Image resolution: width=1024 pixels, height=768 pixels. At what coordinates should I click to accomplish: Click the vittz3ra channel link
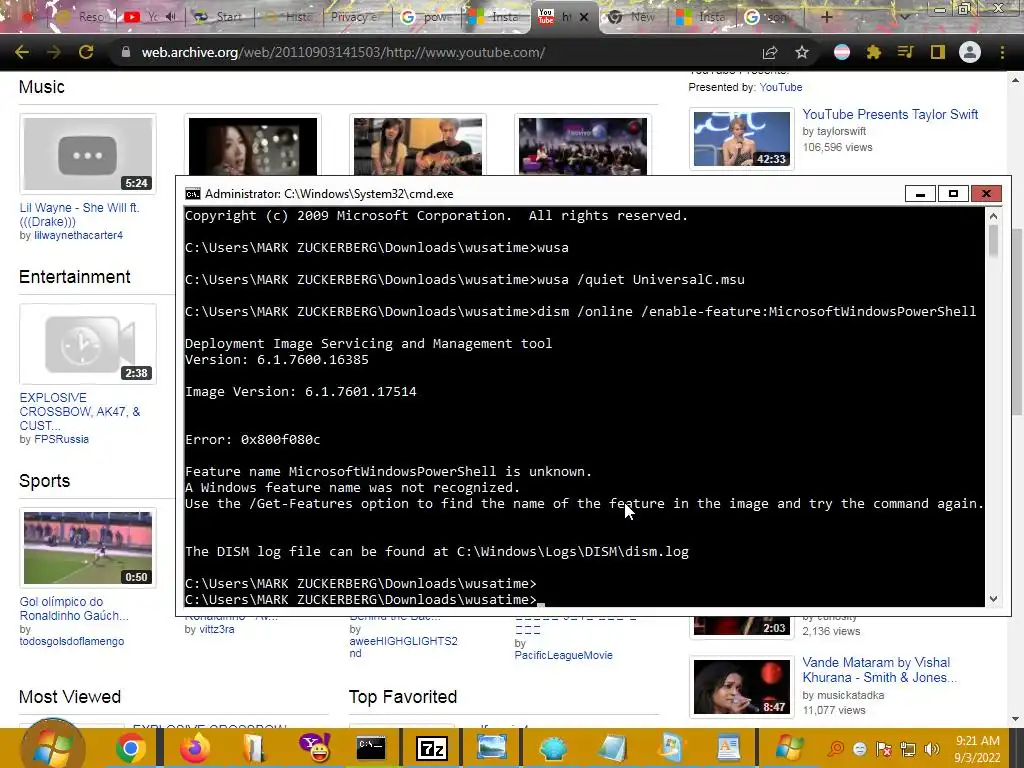217,630
